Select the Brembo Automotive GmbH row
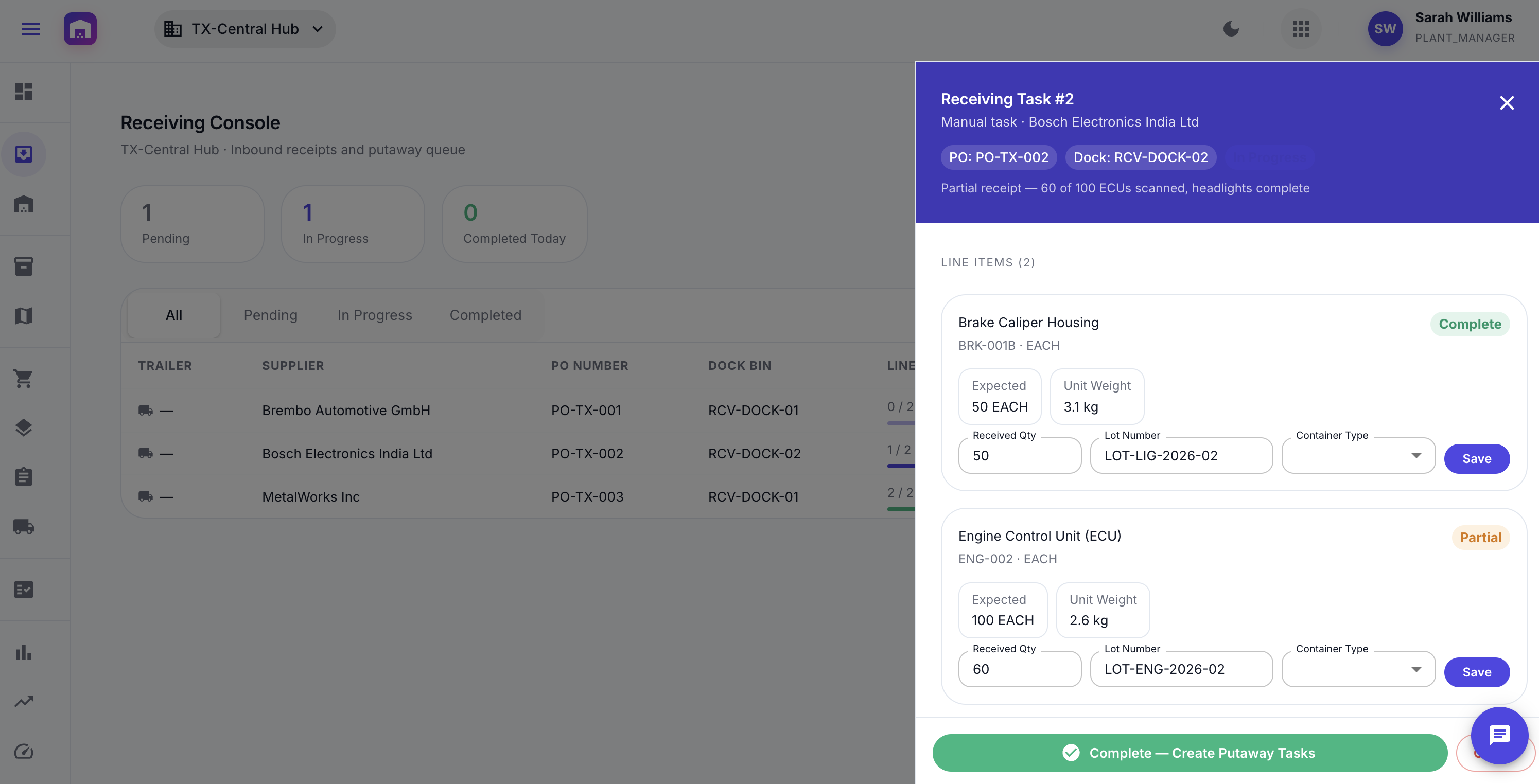Viewport: 1539px width, 784px height. click(519, 410)
